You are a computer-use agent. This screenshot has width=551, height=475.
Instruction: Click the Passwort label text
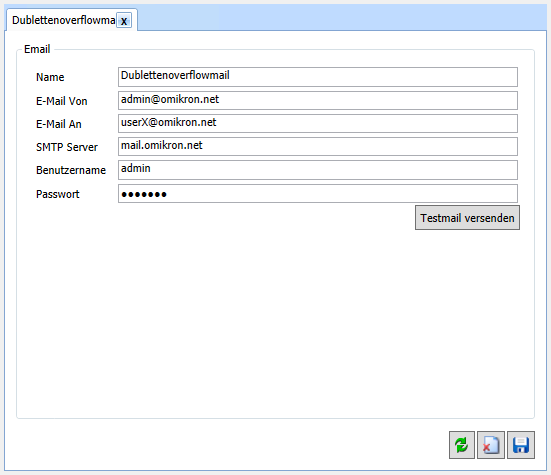[58, 194]
